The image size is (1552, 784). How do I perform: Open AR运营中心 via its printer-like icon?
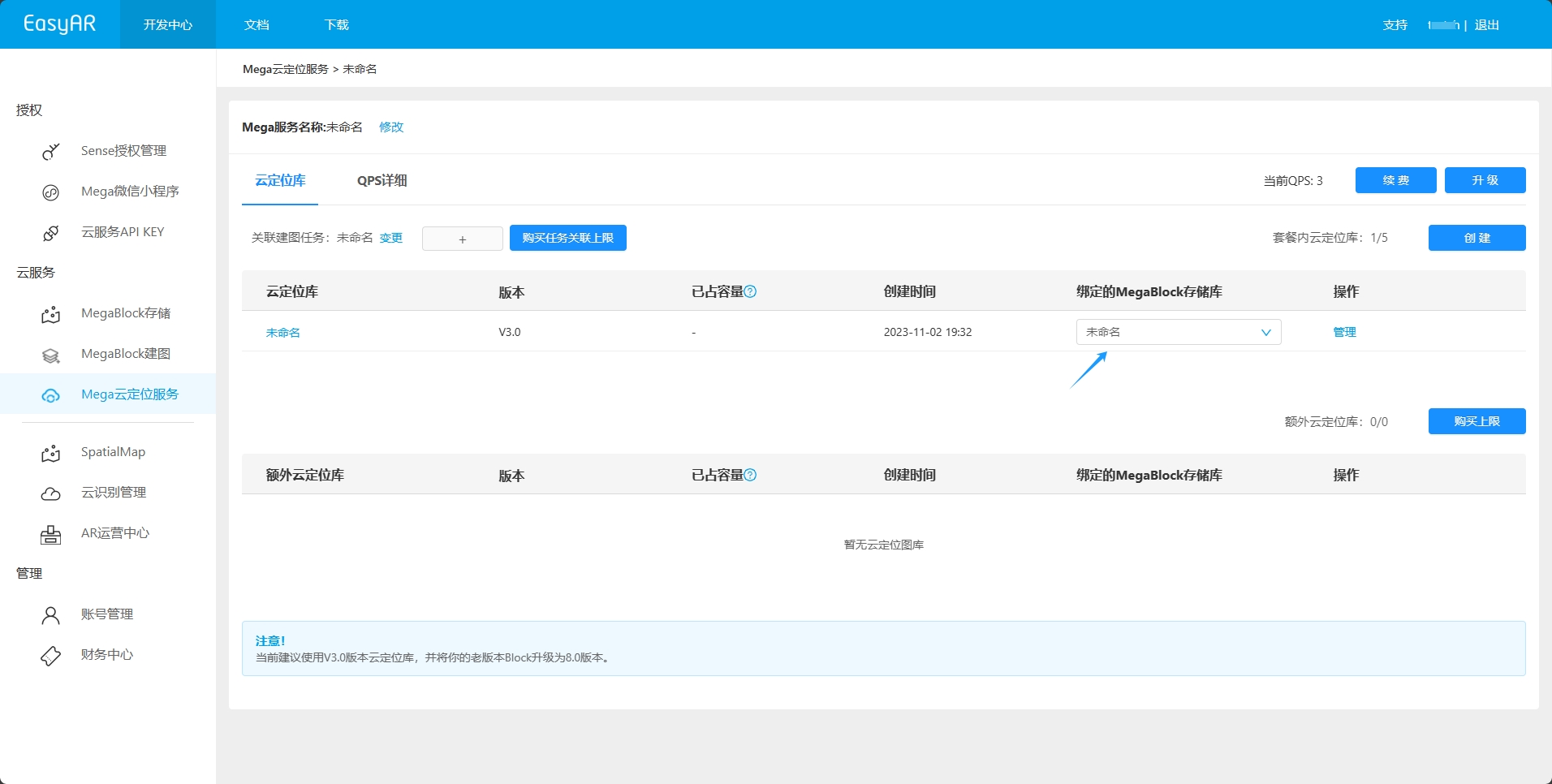pyautogui.click(x=50, y=534)
